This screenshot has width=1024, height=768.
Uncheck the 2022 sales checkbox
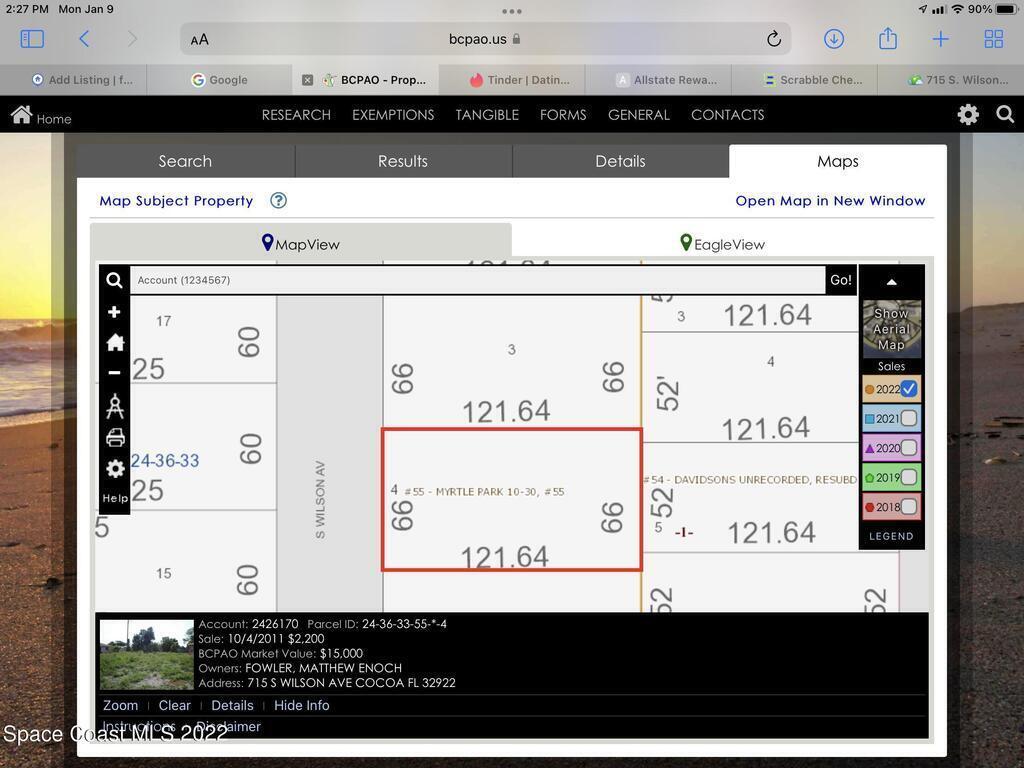[908, 389]
